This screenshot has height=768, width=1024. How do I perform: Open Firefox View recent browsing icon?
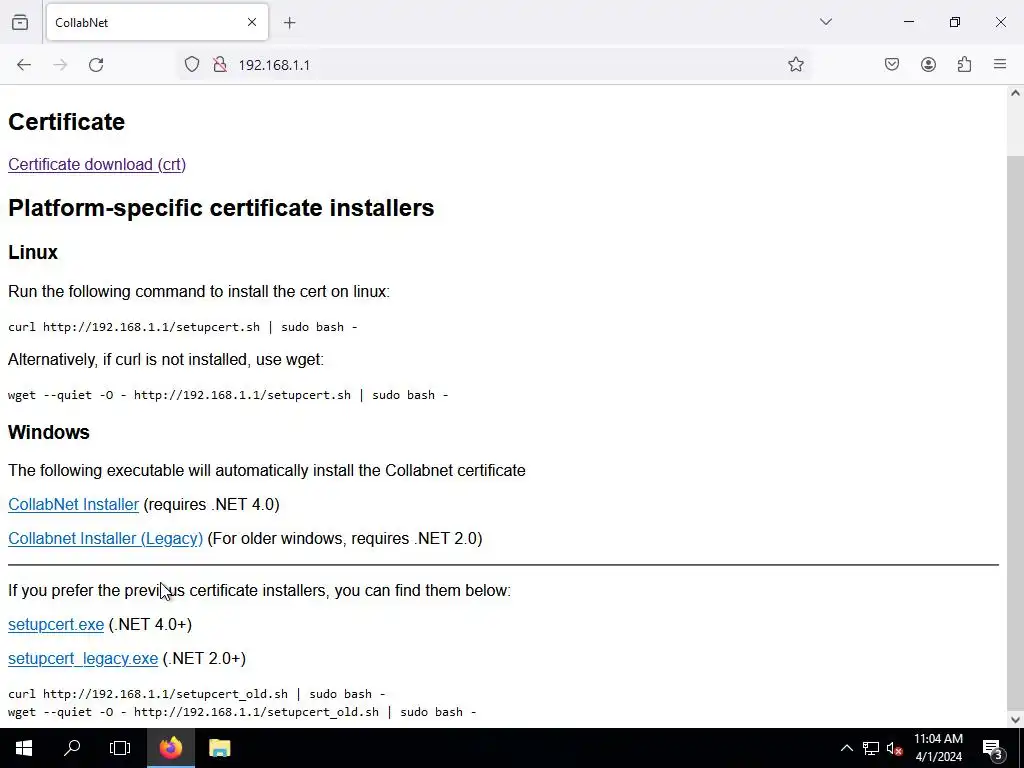tap(20, 22)
